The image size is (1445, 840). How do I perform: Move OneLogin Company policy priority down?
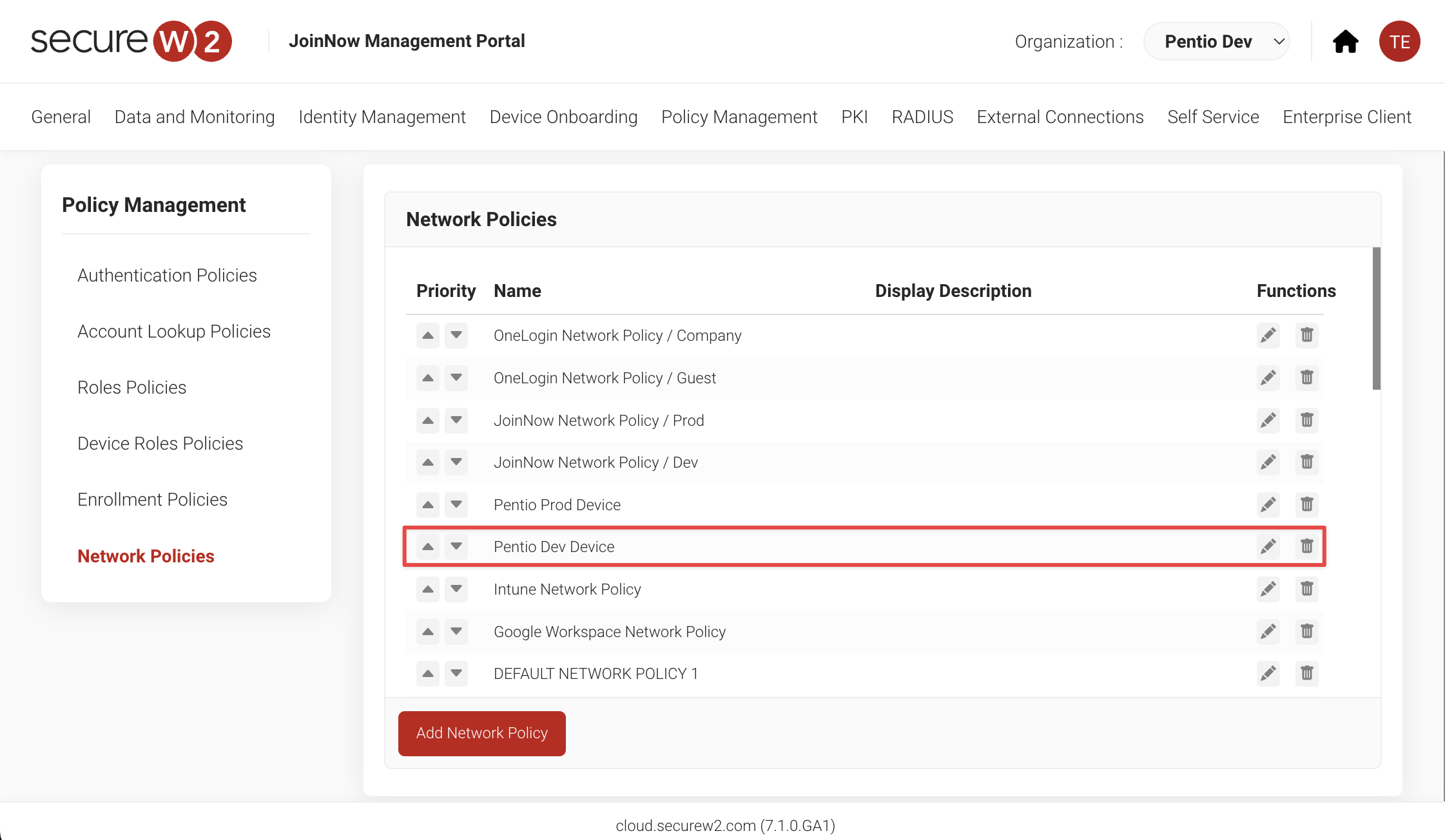click(x=456, y=335)
